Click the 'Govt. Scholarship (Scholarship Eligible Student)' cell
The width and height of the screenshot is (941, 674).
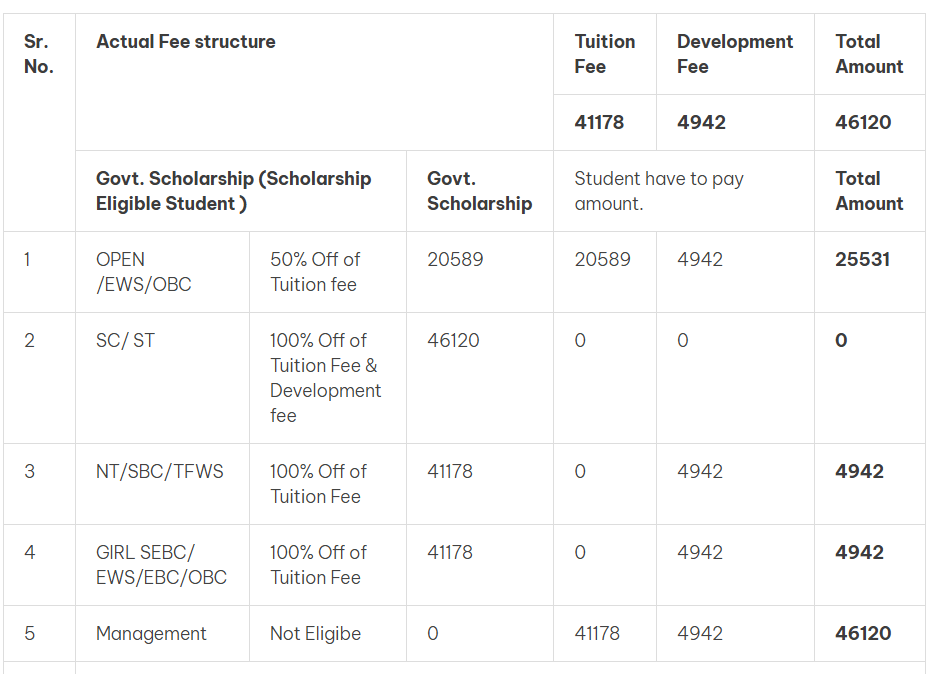coord(233,191)
